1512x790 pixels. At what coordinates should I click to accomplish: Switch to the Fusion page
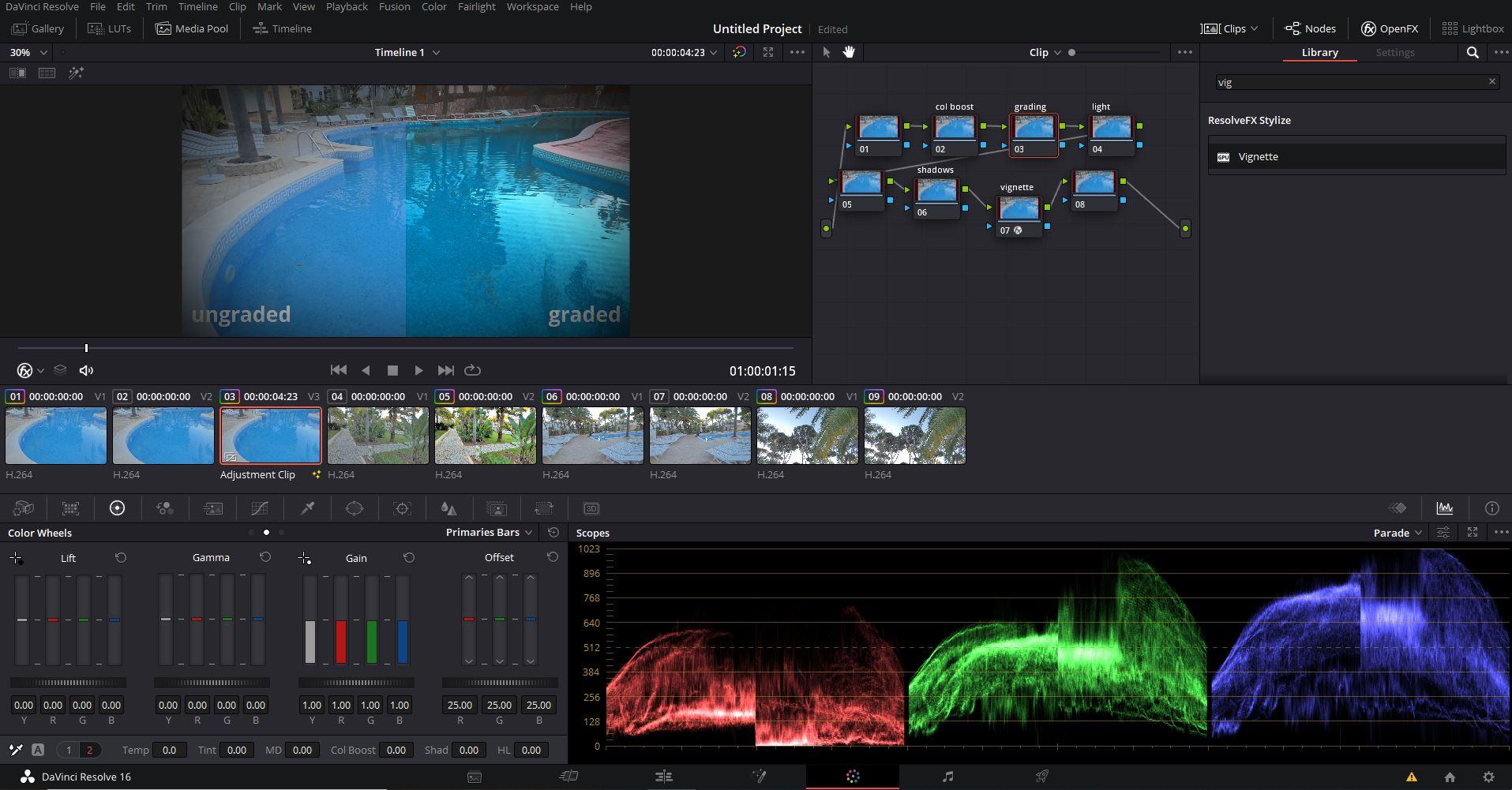coord(758,777)
